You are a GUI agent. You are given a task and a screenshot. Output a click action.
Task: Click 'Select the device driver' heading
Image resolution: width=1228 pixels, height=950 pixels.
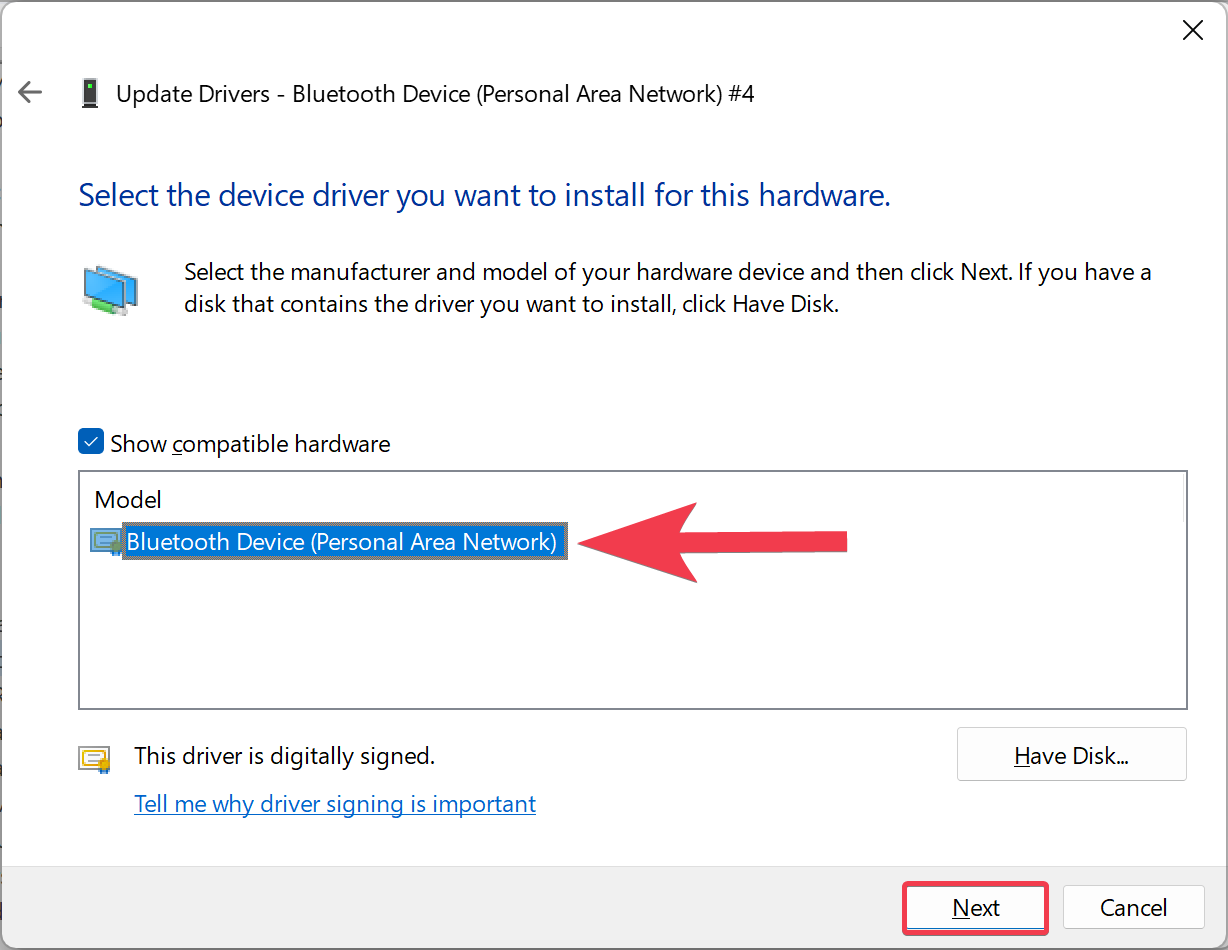pos(484,194)
